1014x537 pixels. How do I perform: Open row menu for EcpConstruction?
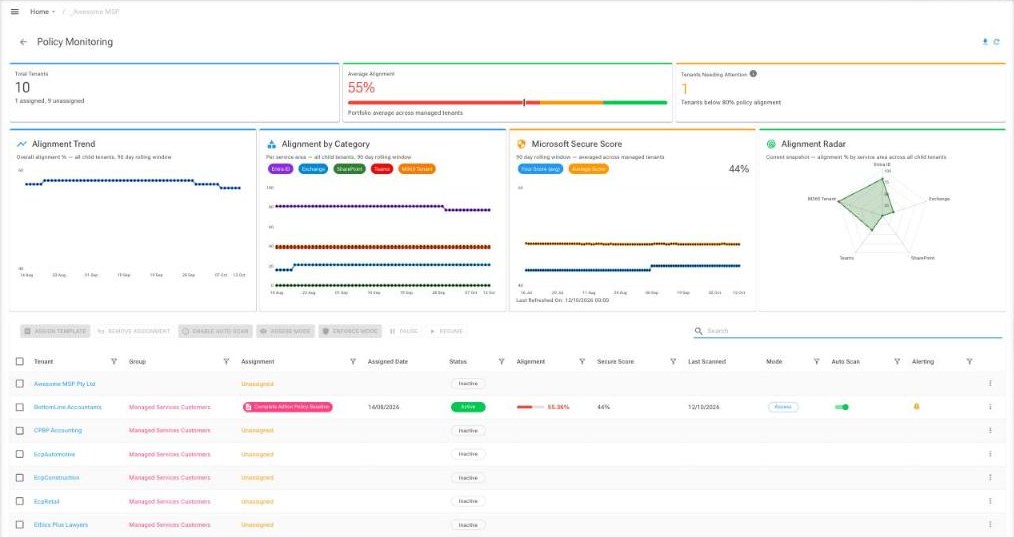(x=990, y=477)
